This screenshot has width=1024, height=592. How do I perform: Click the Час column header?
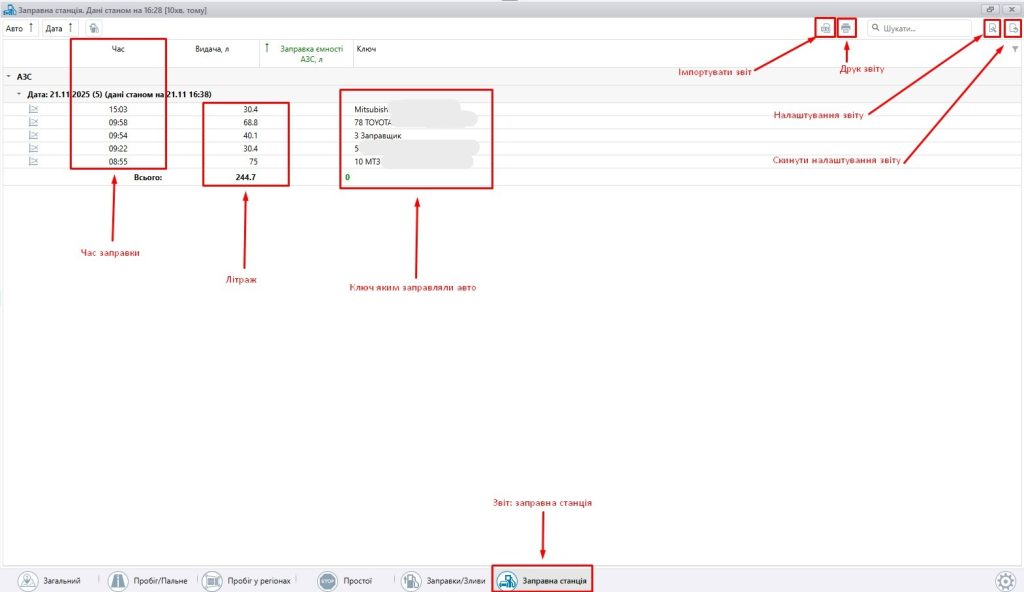pyautogui.click(x=118, y=49)
